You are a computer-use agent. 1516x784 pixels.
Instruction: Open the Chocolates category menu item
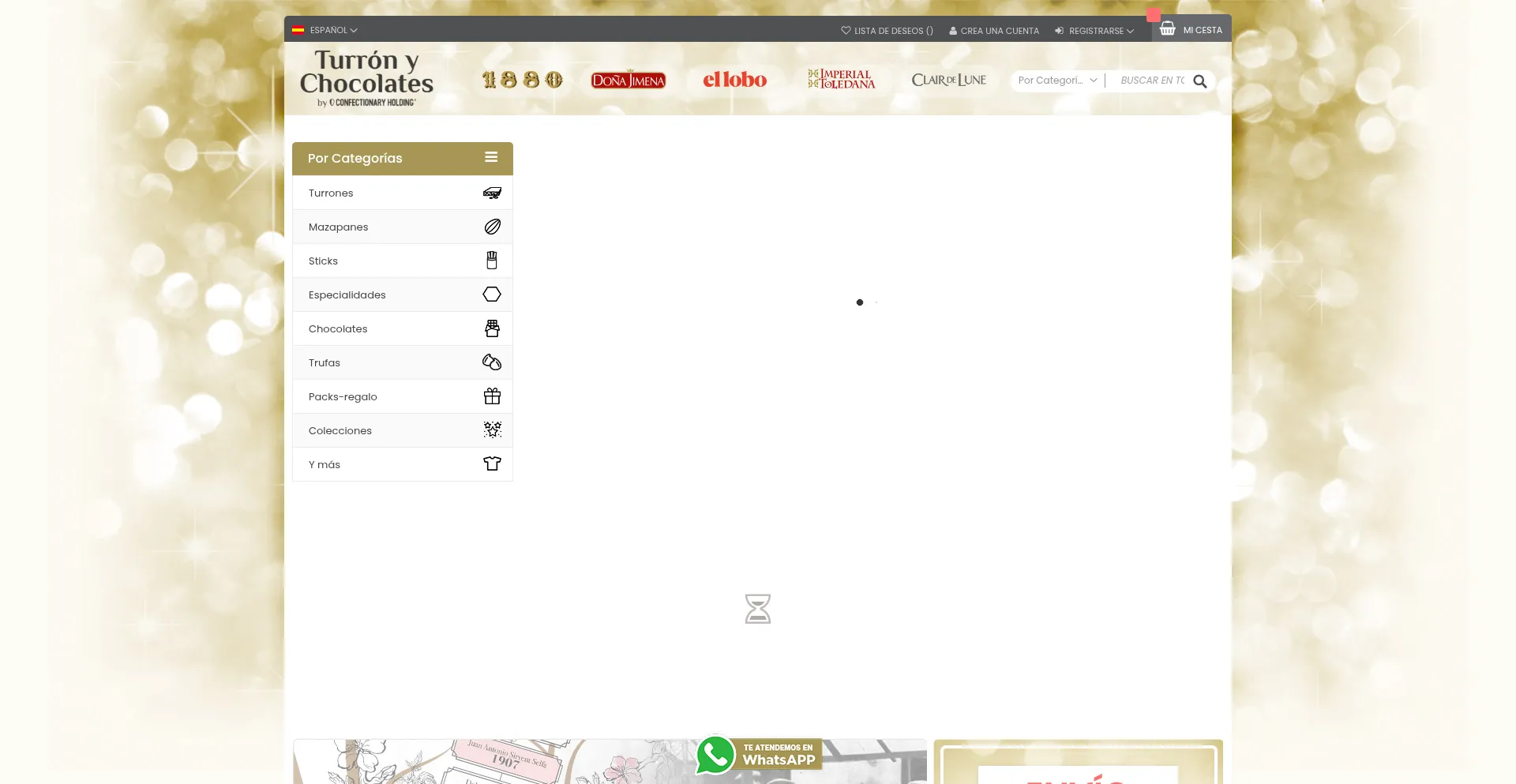pyautogui.click(x=338, y=329)
